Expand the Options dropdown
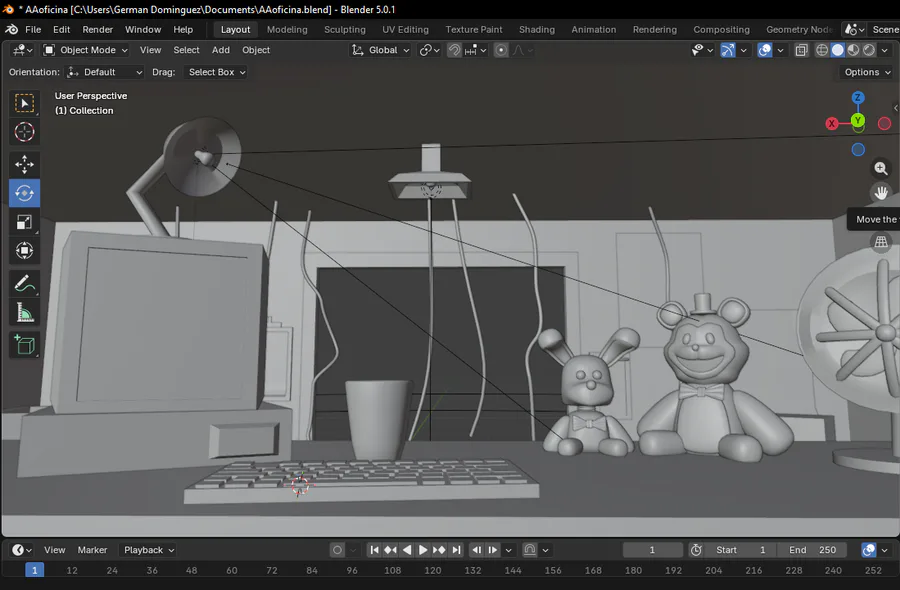 867,72
